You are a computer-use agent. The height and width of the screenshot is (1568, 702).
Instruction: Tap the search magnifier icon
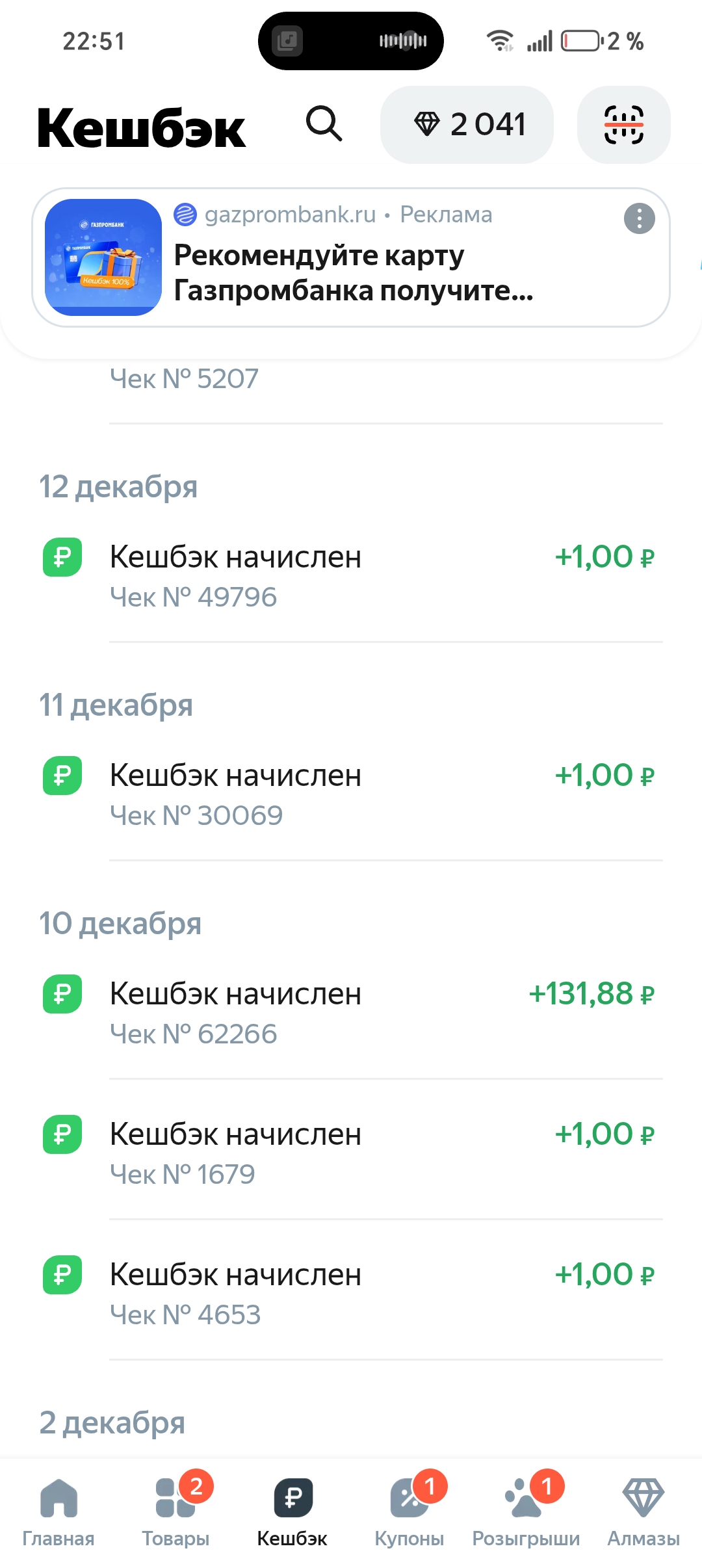(x=324, y=124)
